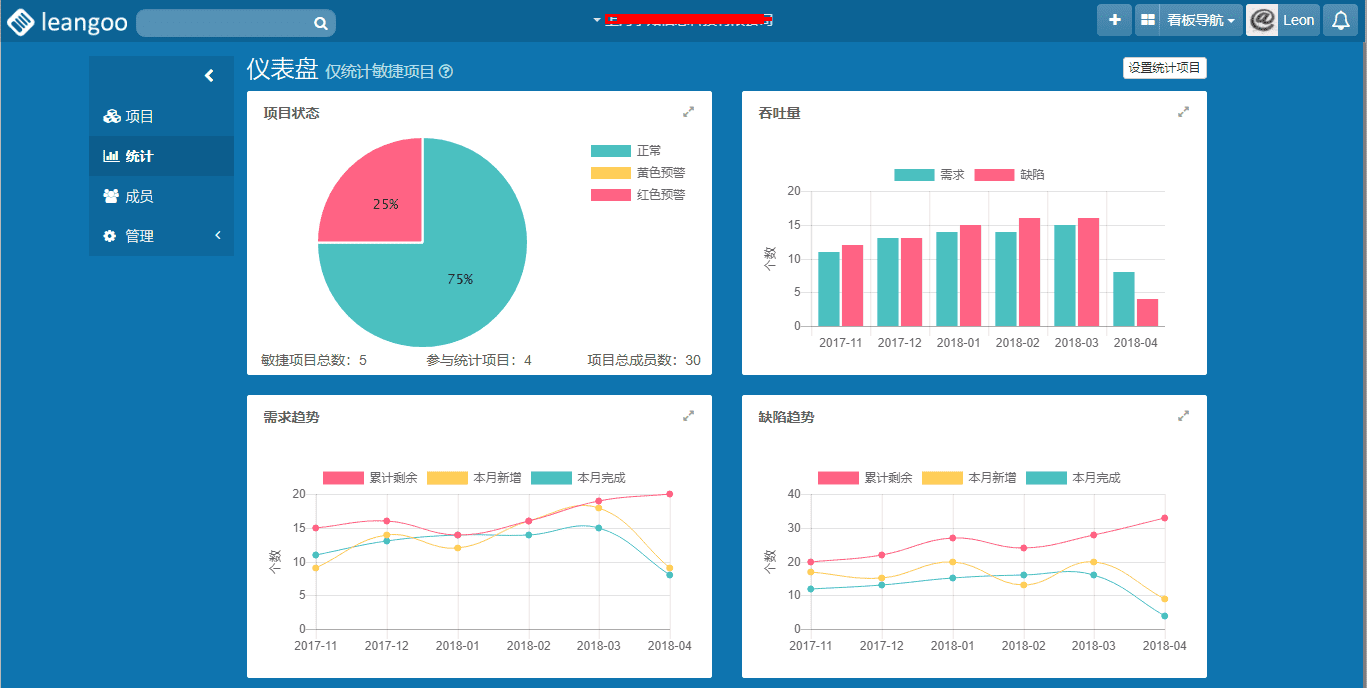Viewport: 1367px width, 688px height.
Task: Select the 项目 icon in the sidebar
Action: (x=111, y=116)
